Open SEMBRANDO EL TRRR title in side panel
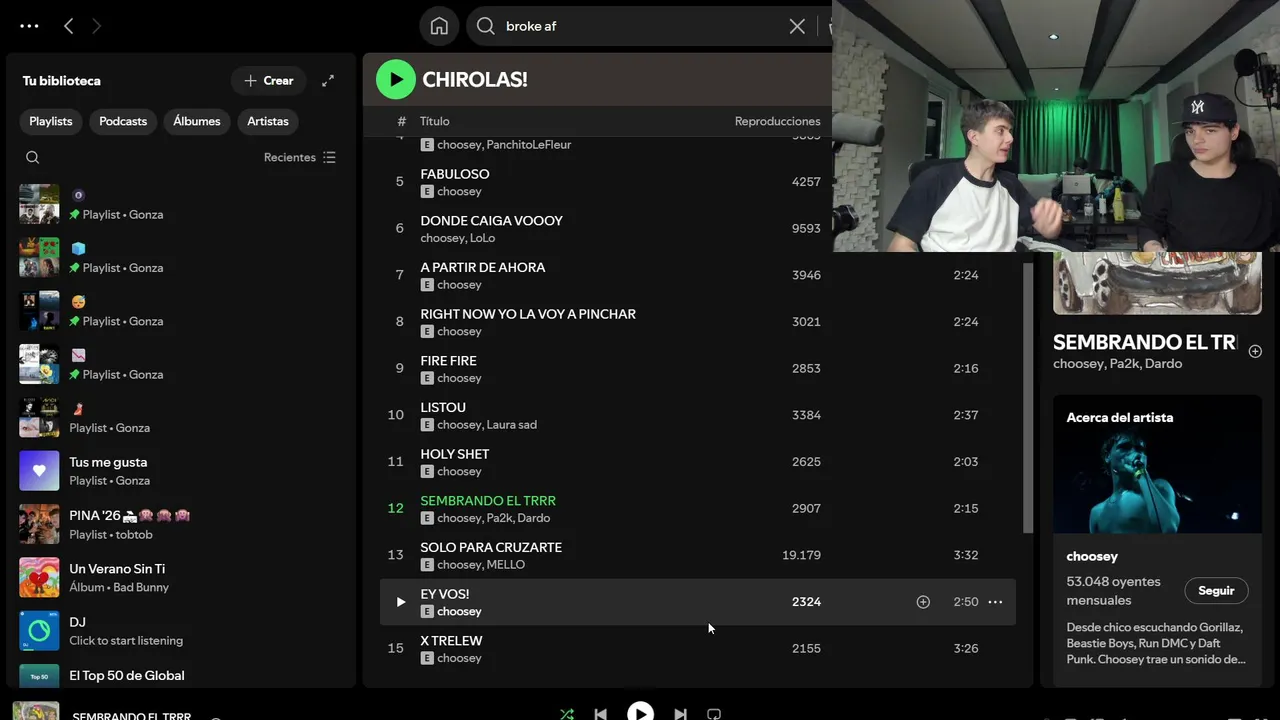The height and width of the screenshot is (720, 1280). (1144, 342)
